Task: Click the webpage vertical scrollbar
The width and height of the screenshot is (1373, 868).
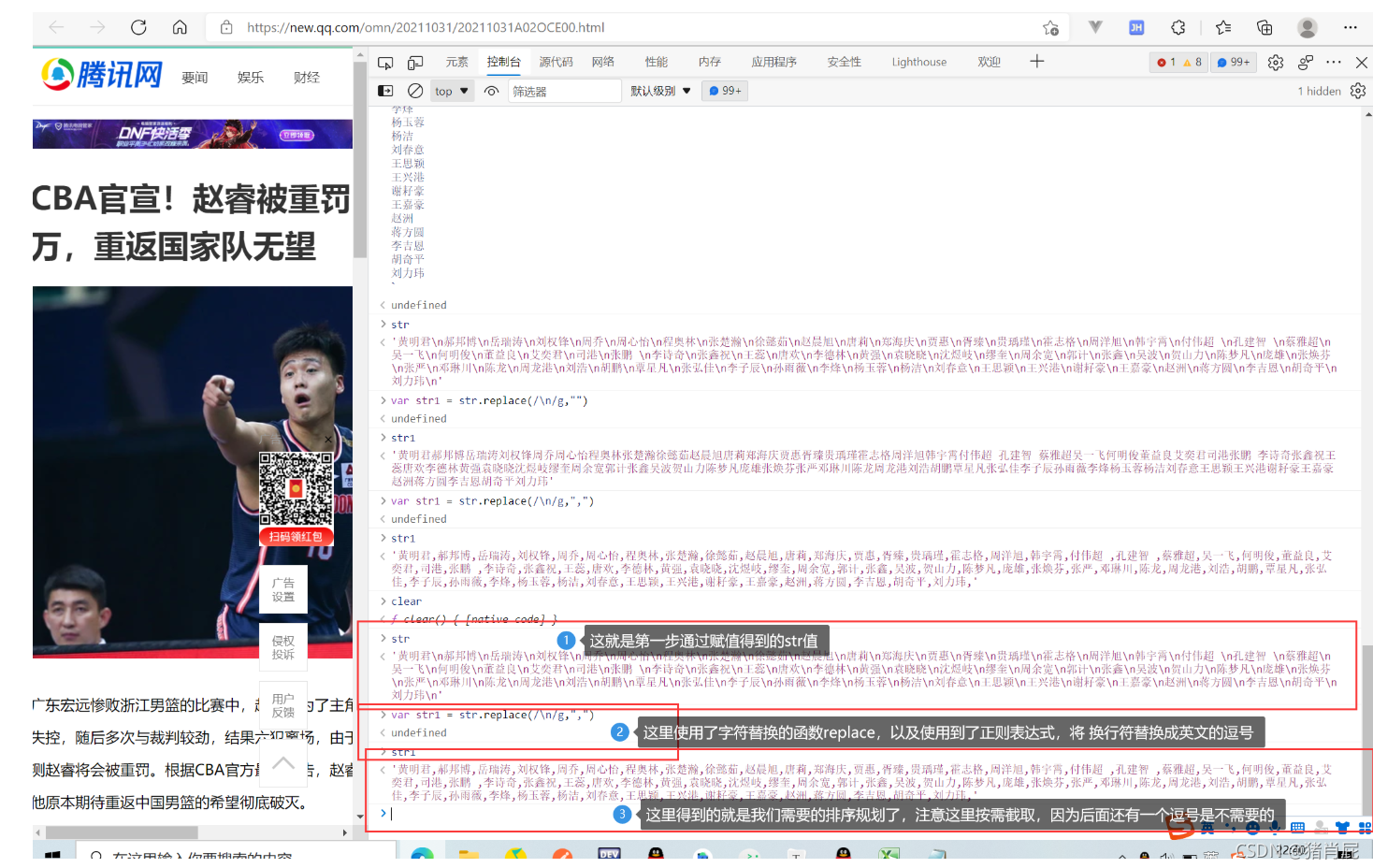Action: (x=359, y=159)
